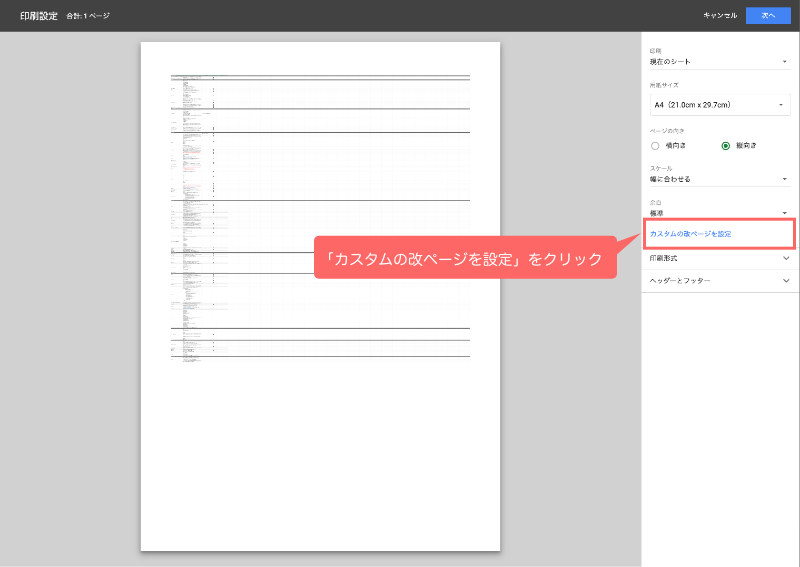This screenshot has width=800, height=567.
Task: Click the chevron icon beside 印刷形式
Action: click(x=785, y=258)
